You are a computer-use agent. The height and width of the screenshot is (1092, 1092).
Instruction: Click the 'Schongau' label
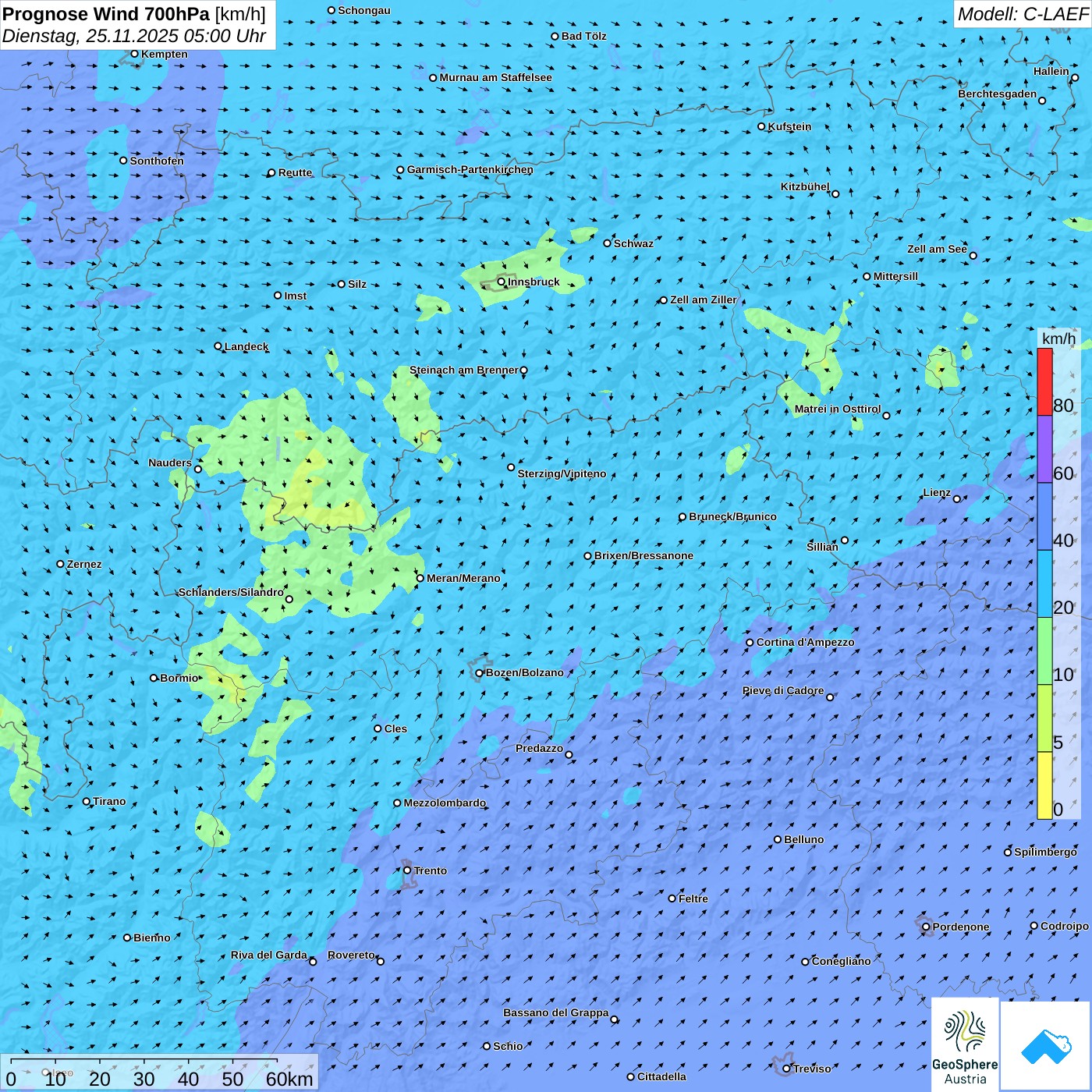click(x=364, y=10)
